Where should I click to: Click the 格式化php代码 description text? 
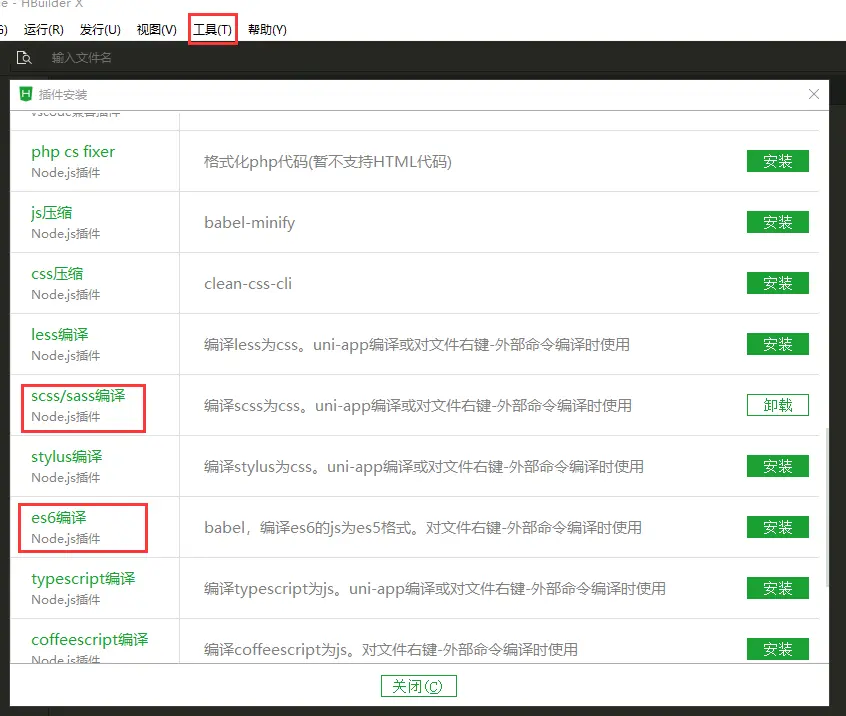(x=328, y=161)
